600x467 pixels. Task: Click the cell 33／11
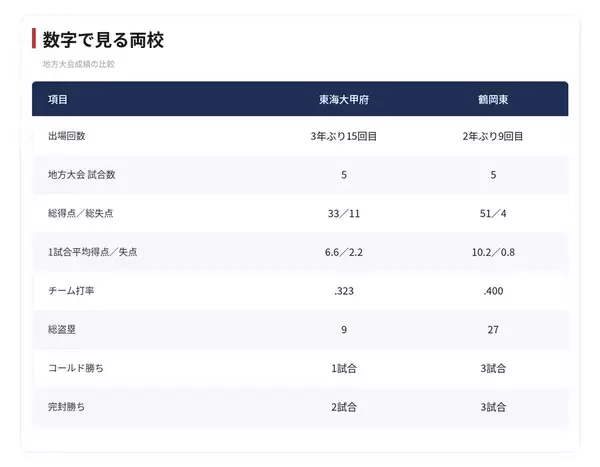click(344, 214)
